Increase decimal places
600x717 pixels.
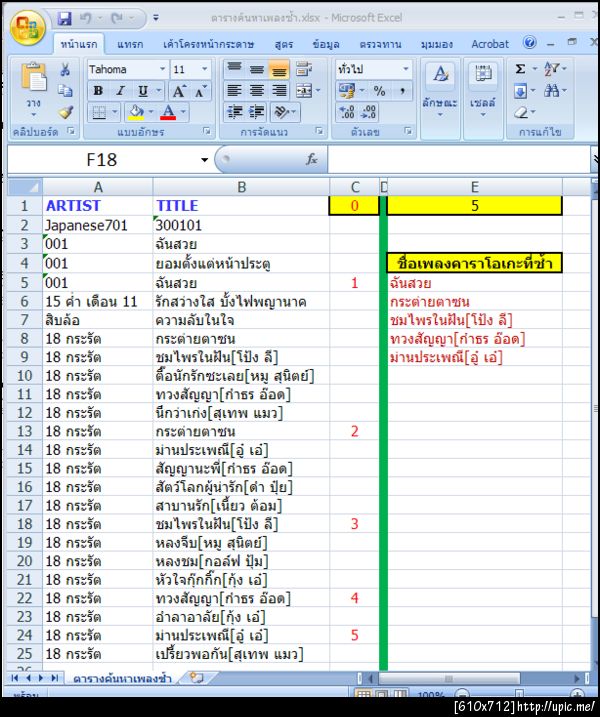[x=347, y=112]
